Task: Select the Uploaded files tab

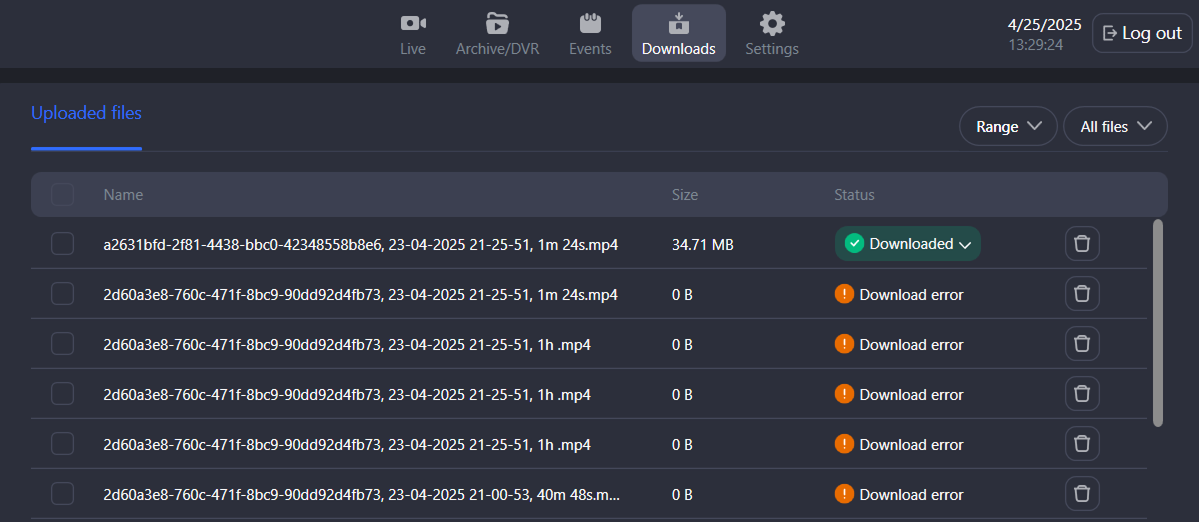Action: click(86, 114)
